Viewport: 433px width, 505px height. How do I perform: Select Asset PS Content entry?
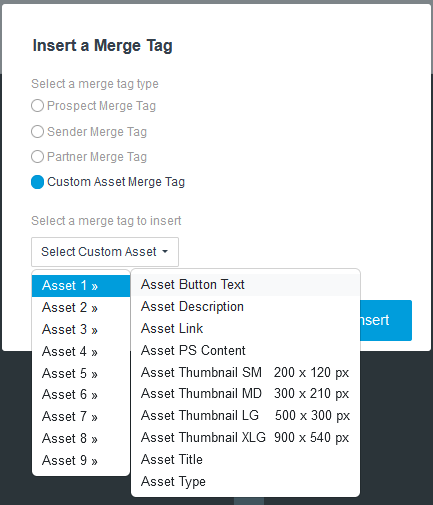(x=245, y=351)
